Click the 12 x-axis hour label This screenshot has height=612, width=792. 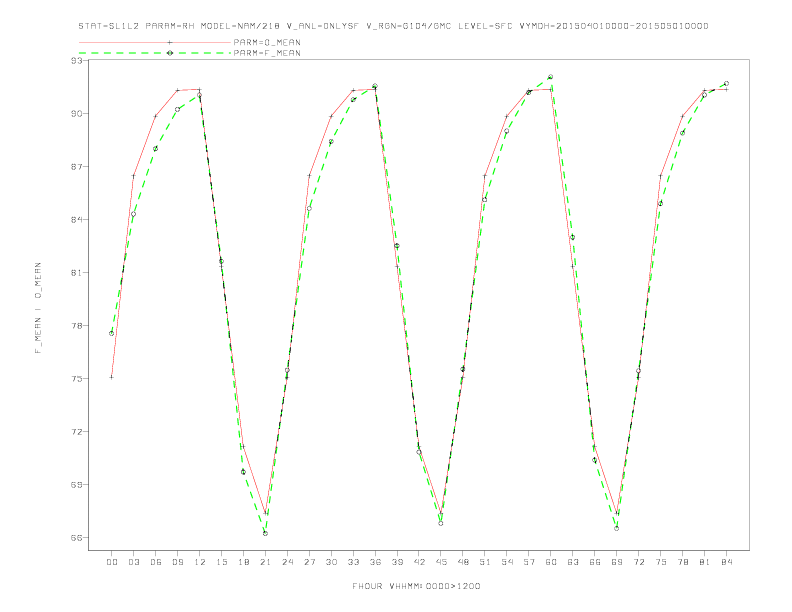point(200,562)
